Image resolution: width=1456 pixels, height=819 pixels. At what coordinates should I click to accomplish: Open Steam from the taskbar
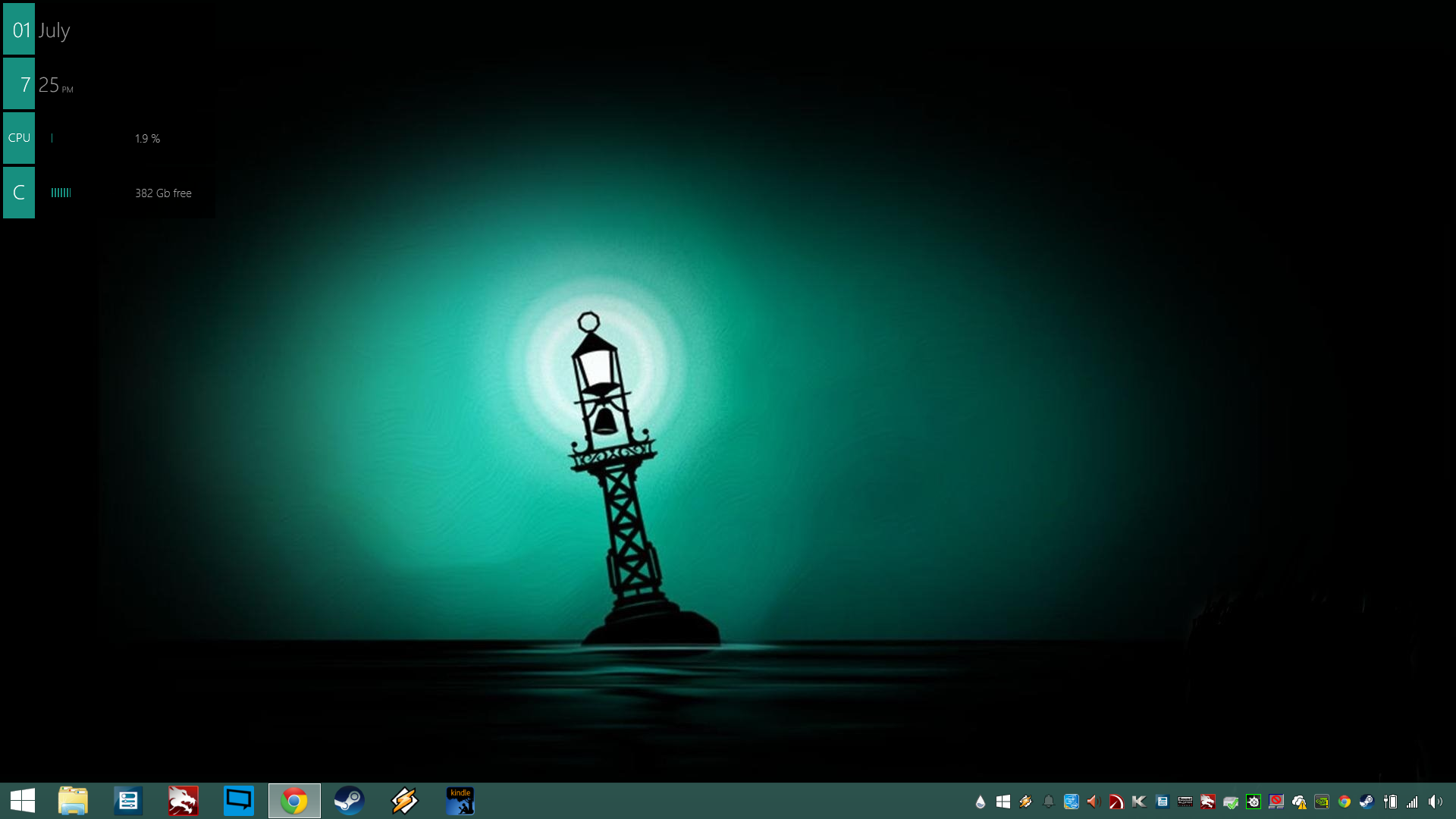(350, 801)
